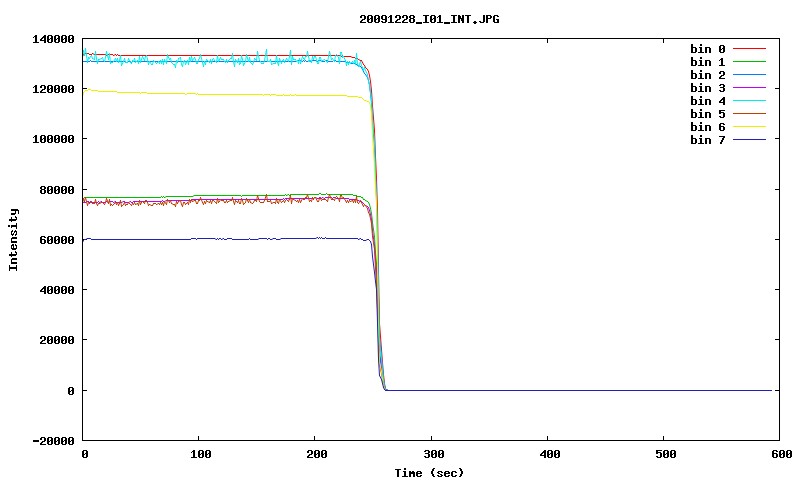800x480 pixels.
Task: Click the dark blue bin 7 legend line sample
Action: (x=749, y=140)
